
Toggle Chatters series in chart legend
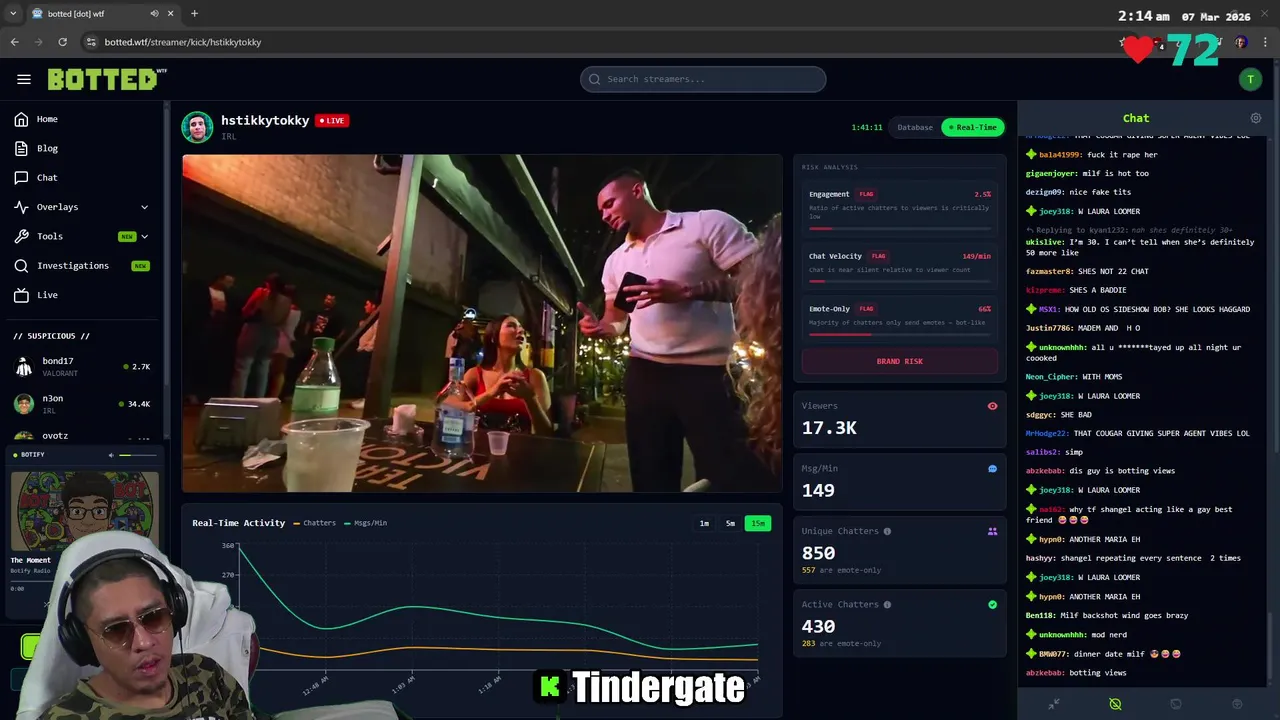pyautogui.click(x=314, y=523)
